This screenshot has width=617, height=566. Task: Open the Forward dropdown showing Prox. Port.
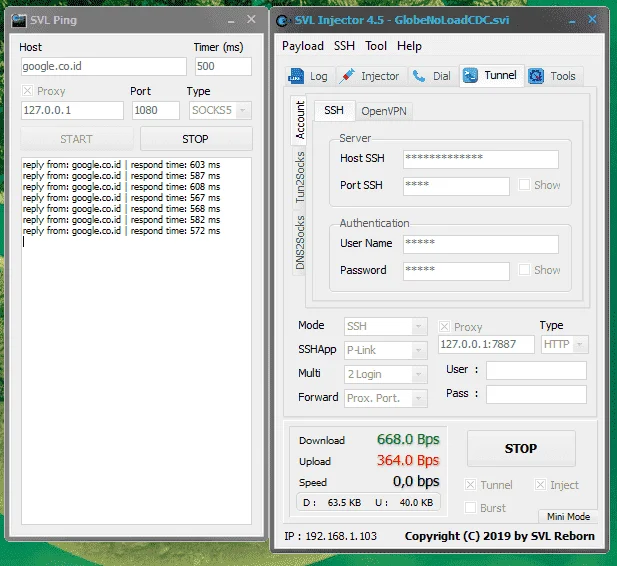click(386, 398)
